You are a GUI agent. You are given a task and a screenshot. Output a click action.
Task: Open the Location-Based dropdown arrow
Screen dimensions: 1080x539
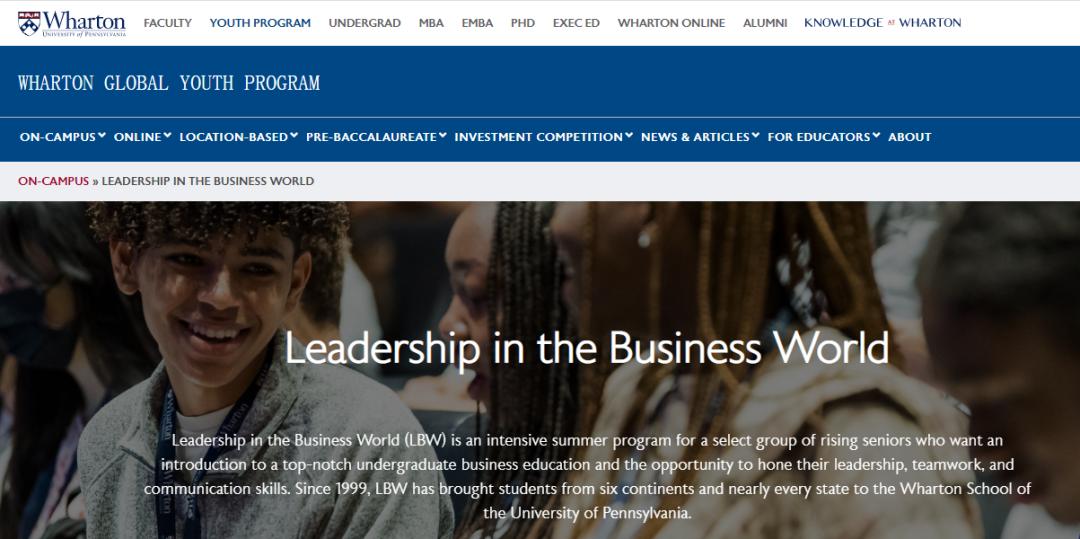click(294, 136)
